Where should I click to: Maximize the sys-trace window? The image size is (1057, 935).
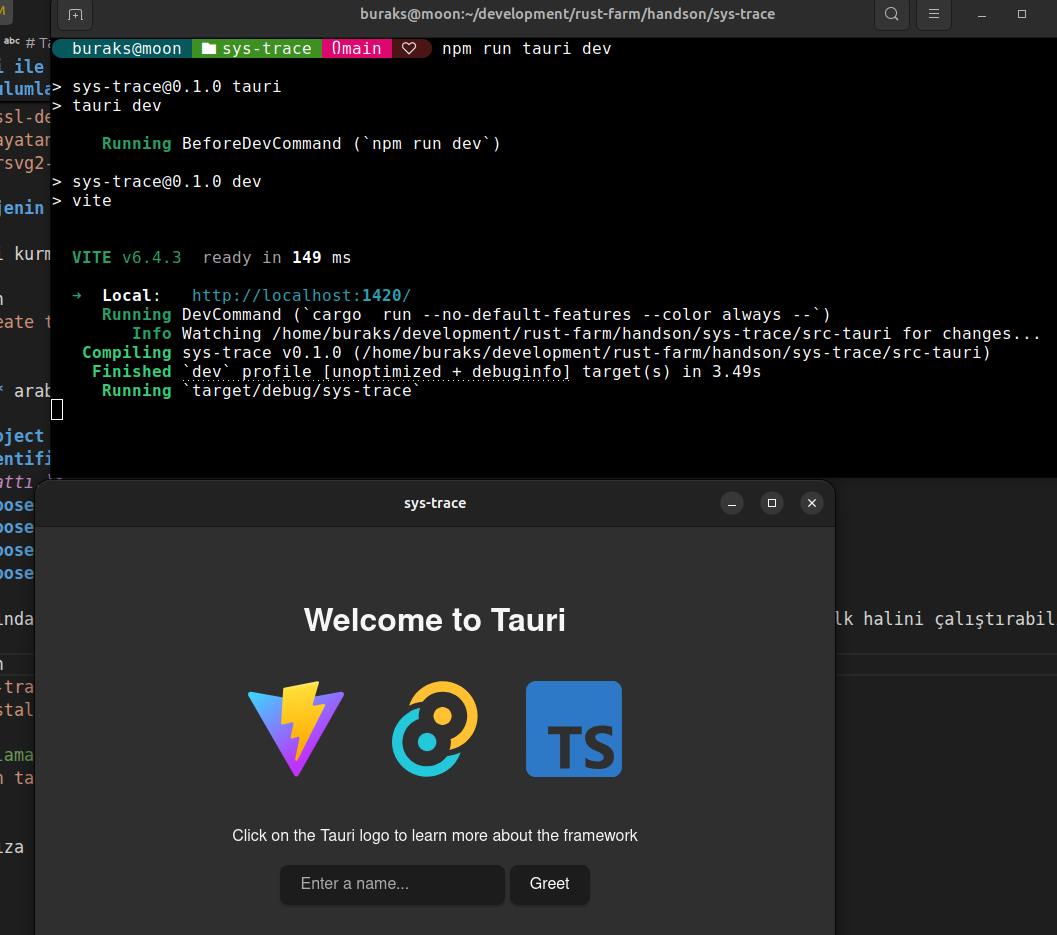pyautogui.click(x=772, y=504)
